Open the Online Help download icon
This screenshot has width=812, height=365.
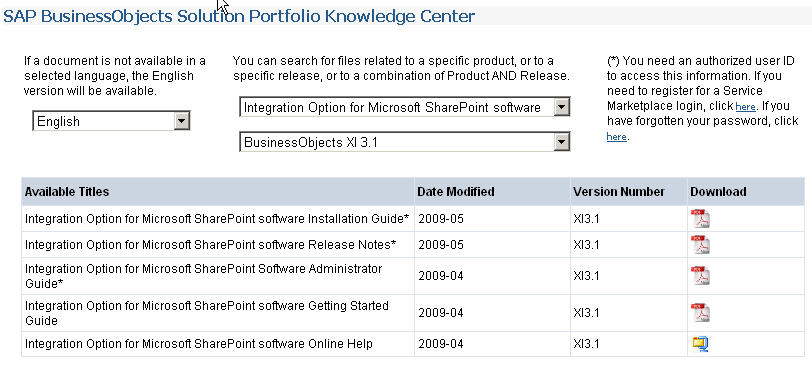[700, 344]
